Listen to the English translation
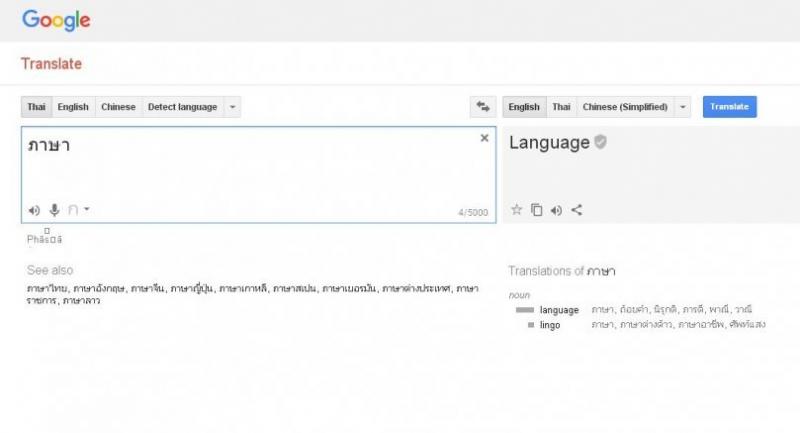This screenshot has width=800, height=433. 556,210
